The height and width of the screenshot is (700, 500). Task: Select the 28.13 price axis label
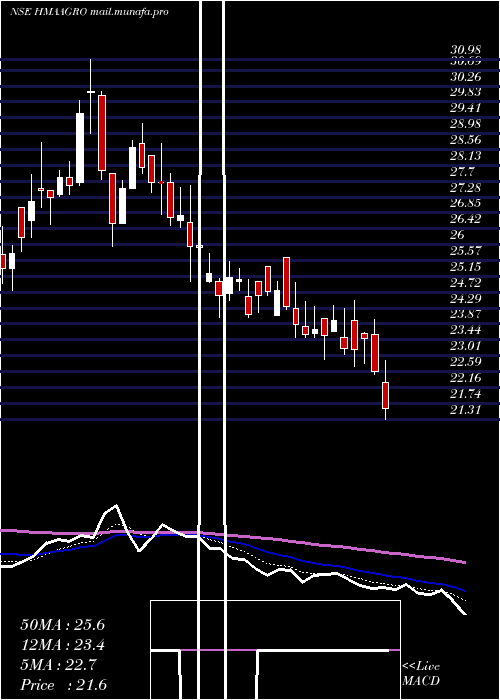click(x=466, y=156)
